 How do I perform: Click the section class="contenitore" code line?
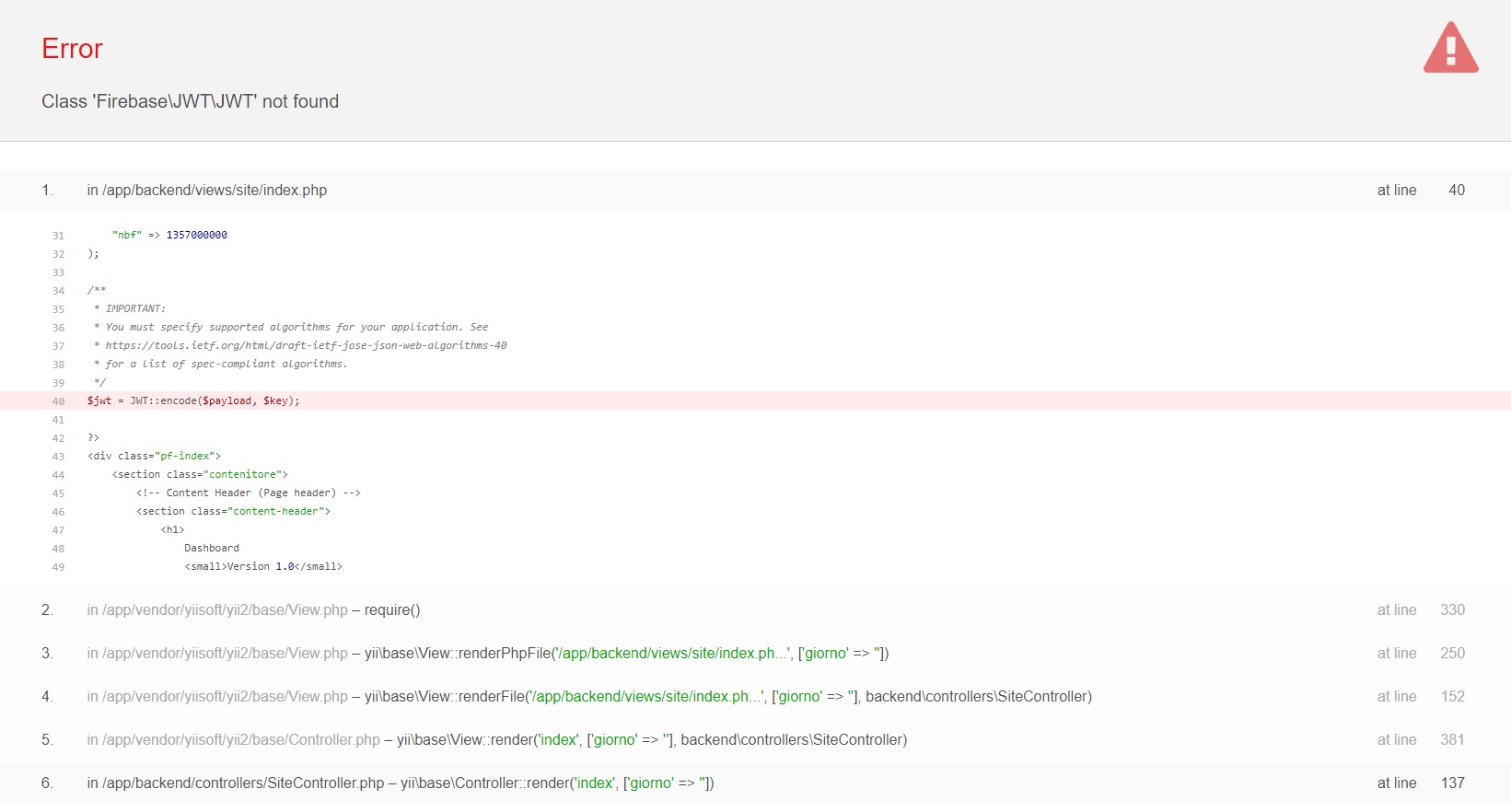click(200, 474)
